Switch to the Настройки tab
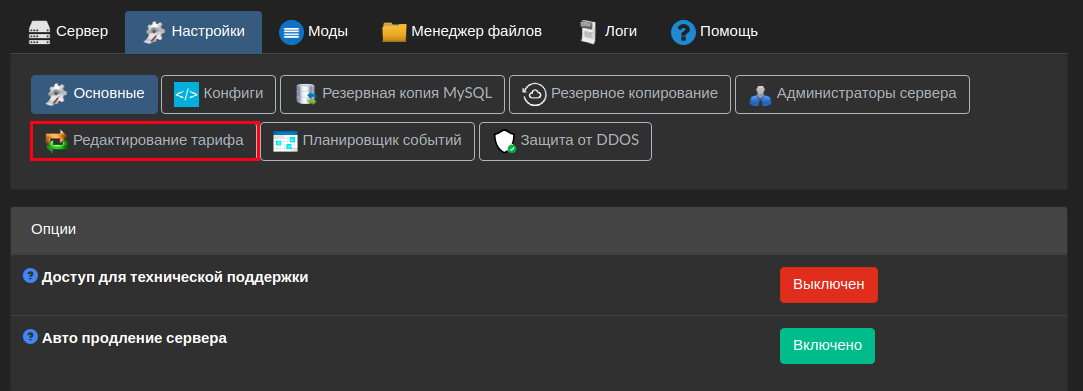Viewport: 1083px width, 391px height. pyautogui.click(x=193, y=32)
